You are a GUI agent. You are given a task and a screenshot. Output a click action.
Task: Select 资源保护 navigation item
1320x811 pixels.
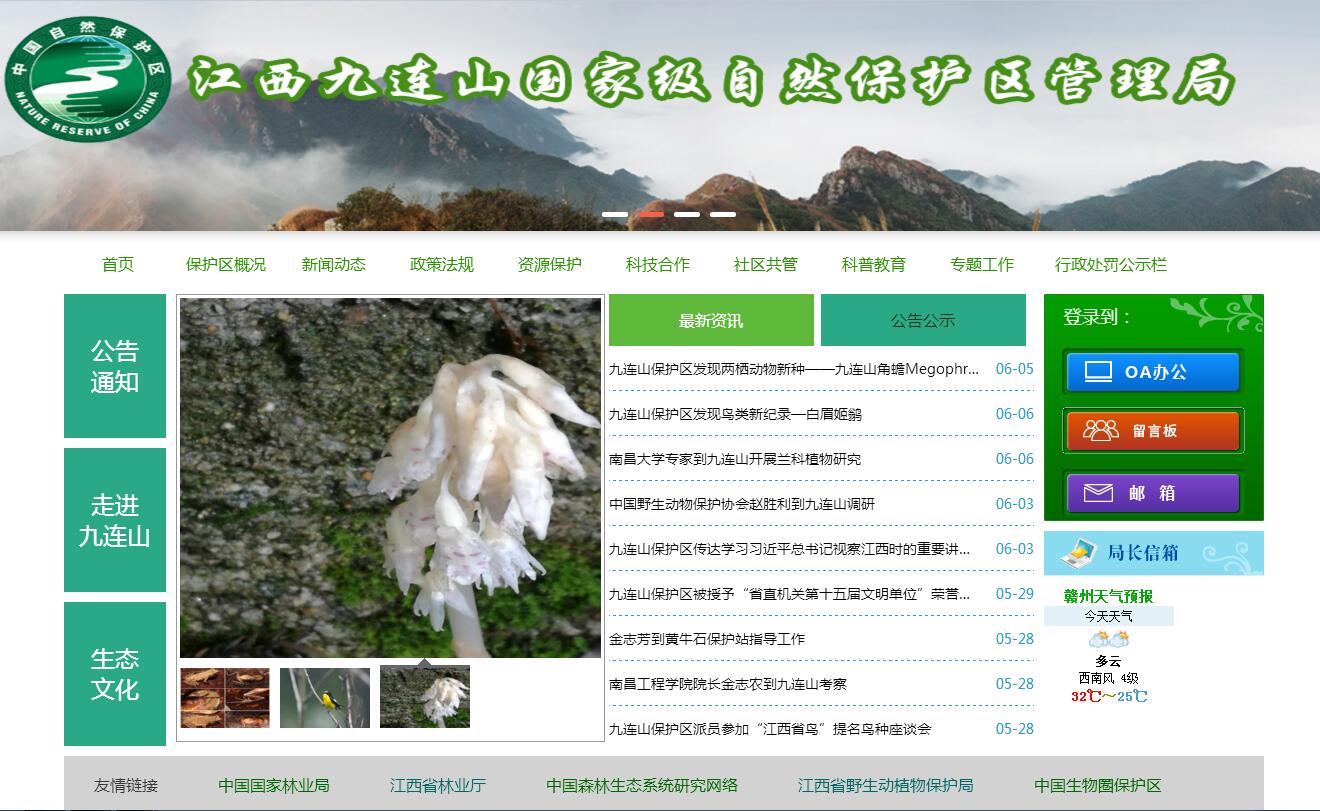(550, 265)
